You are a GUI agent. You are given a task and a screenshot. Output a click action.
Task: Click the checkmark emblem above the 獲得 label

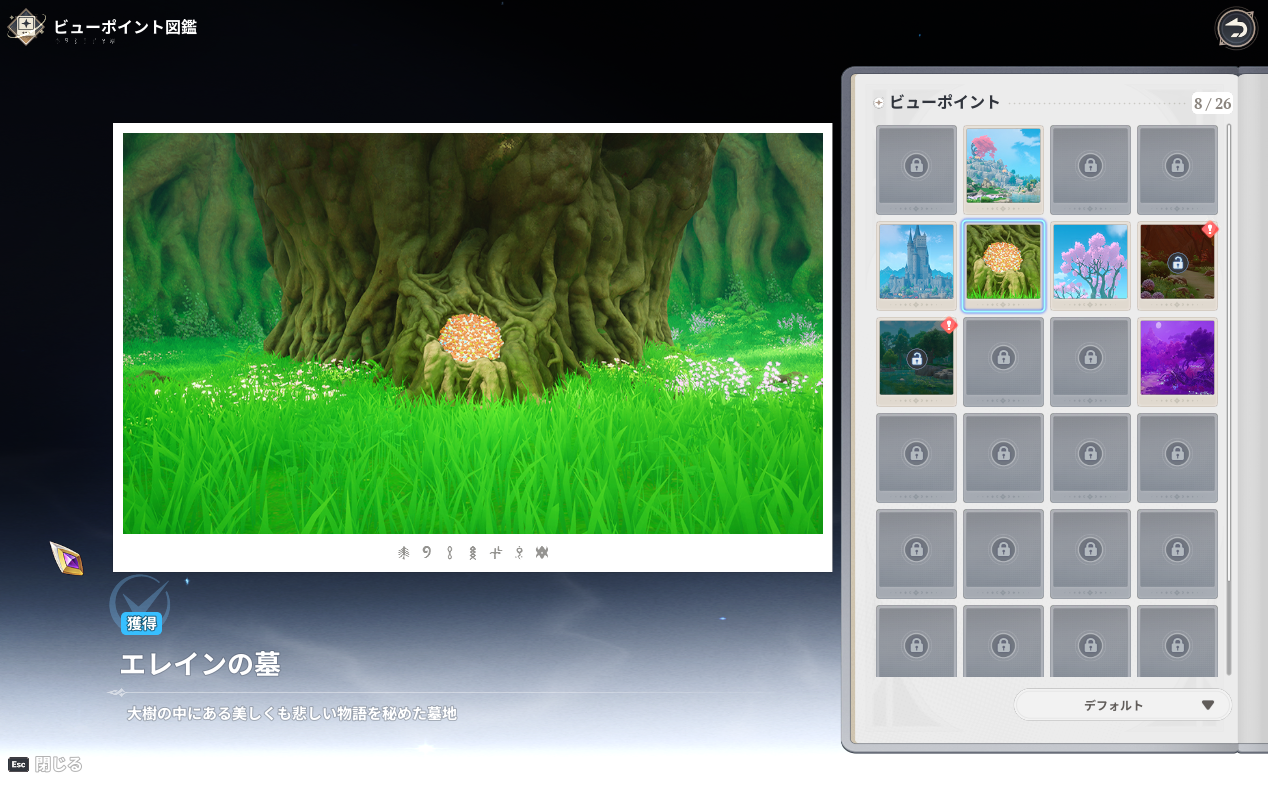[x=138, y=597]
